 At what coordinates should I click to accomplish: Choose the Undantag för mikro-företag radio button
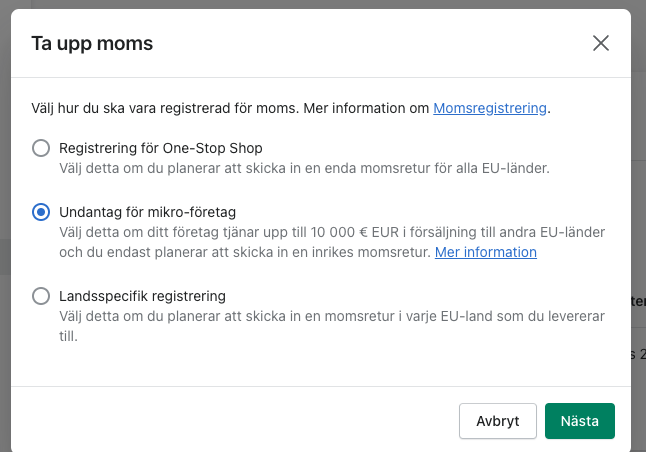tap(41, 212)
